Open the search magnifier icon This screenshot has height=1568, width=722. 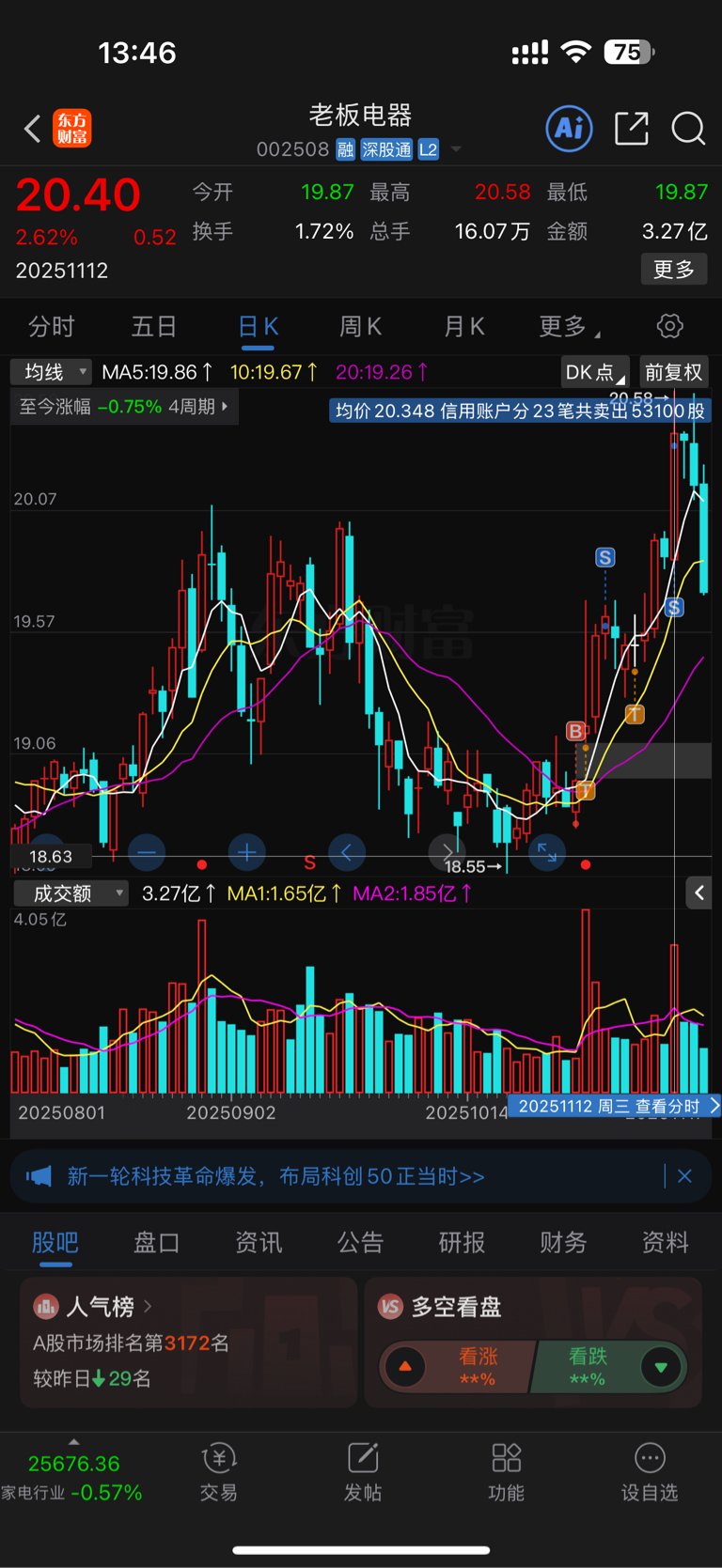(688, 128)
